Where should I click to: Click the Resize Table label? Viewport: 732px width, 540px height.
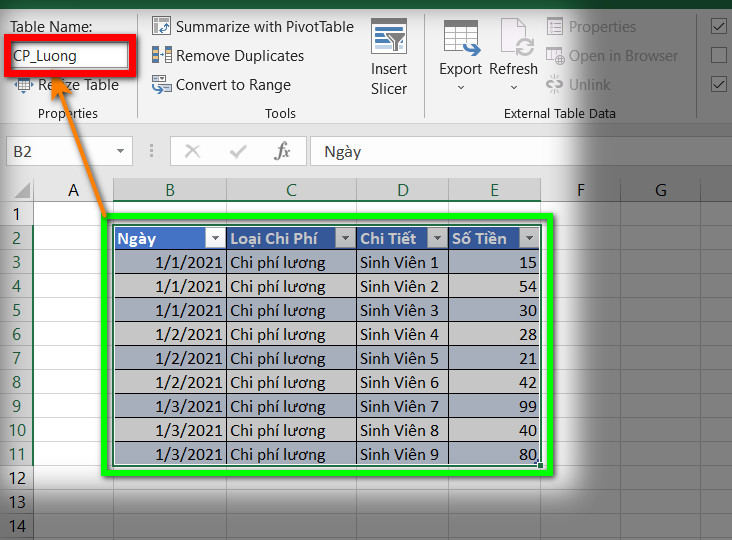point(78,85)
